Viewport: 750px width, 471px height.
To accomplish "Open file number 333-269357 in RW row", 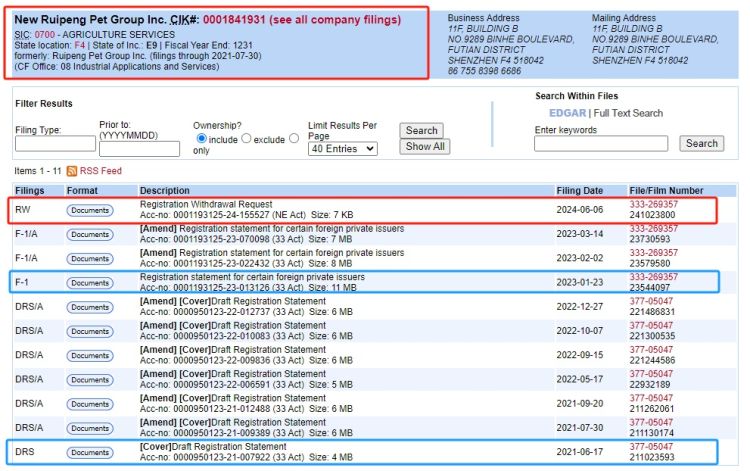I will pyautogui.click(x=653, y=204).
